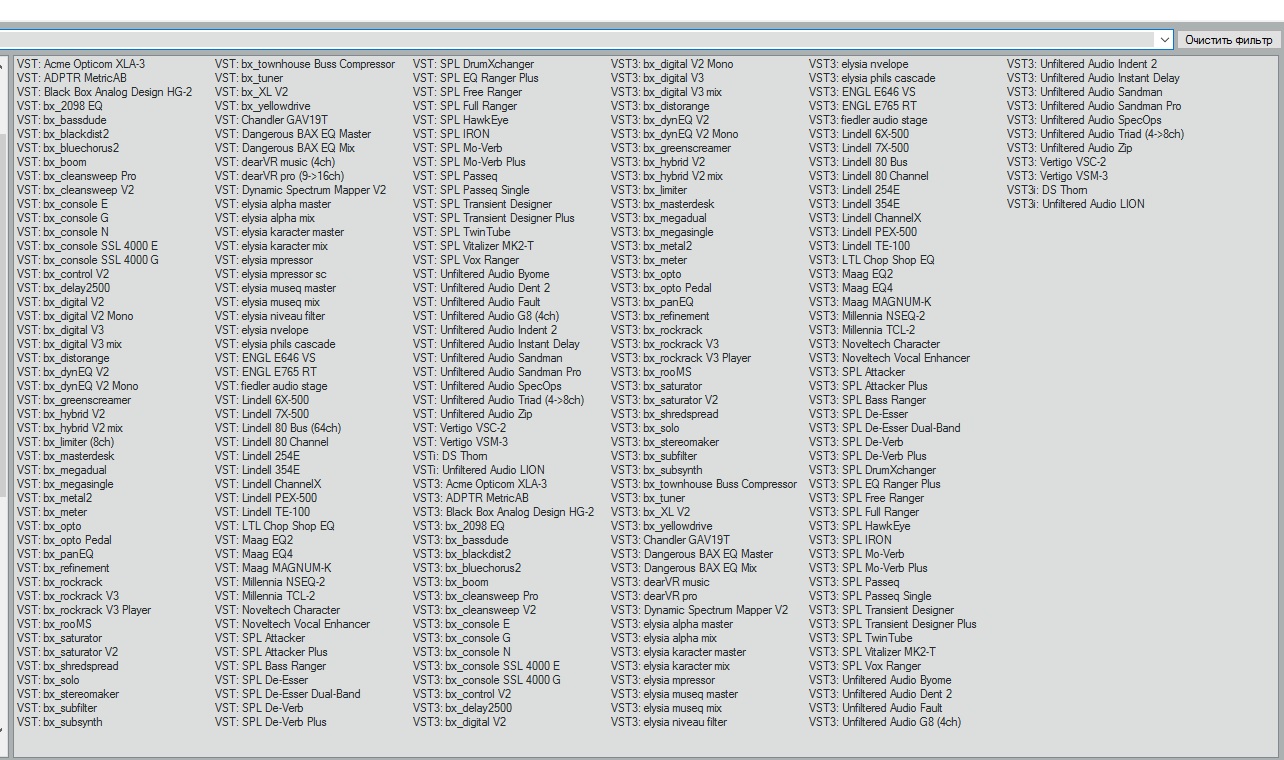
Task: Select VST: bx_stereomaker
Action: point(68,694)
